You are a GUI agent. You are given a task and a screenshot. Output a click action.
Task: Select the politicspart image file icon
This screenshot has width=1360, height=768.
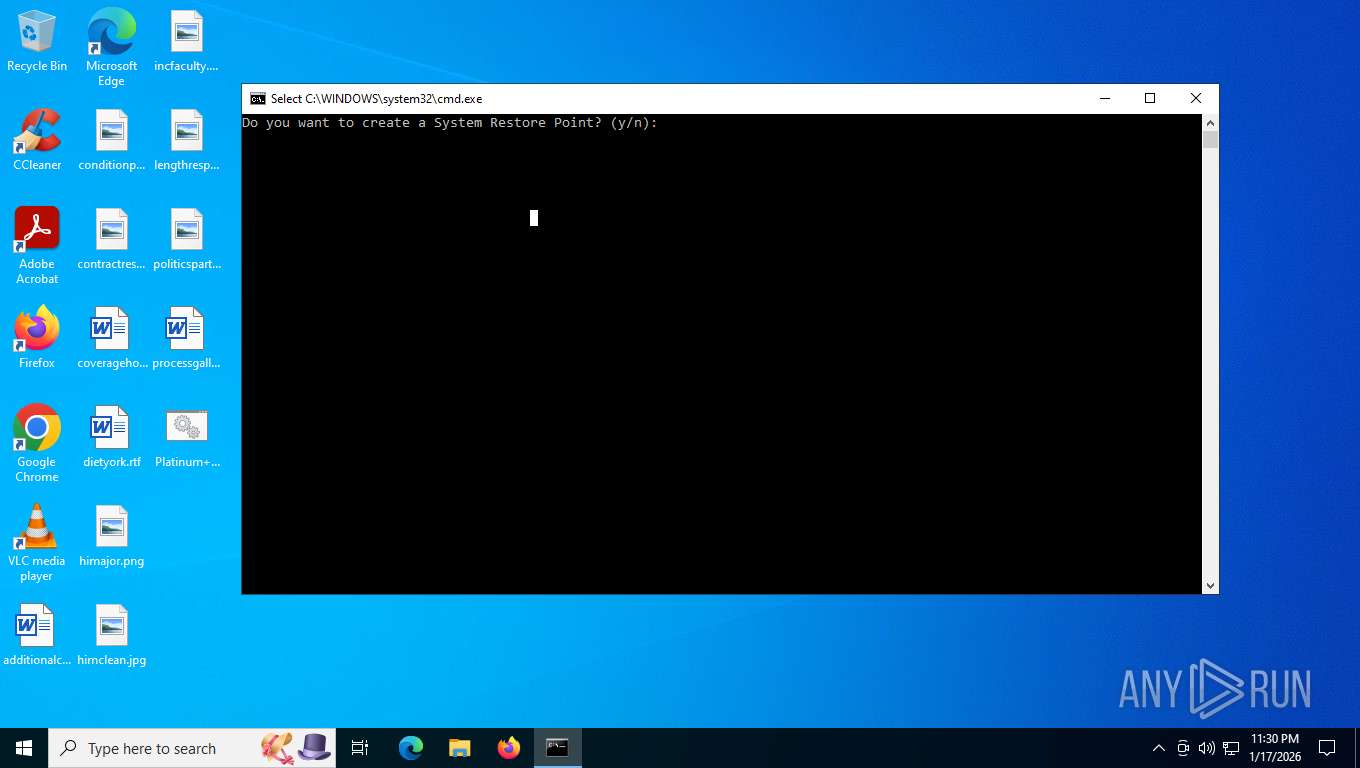(186, 239)
